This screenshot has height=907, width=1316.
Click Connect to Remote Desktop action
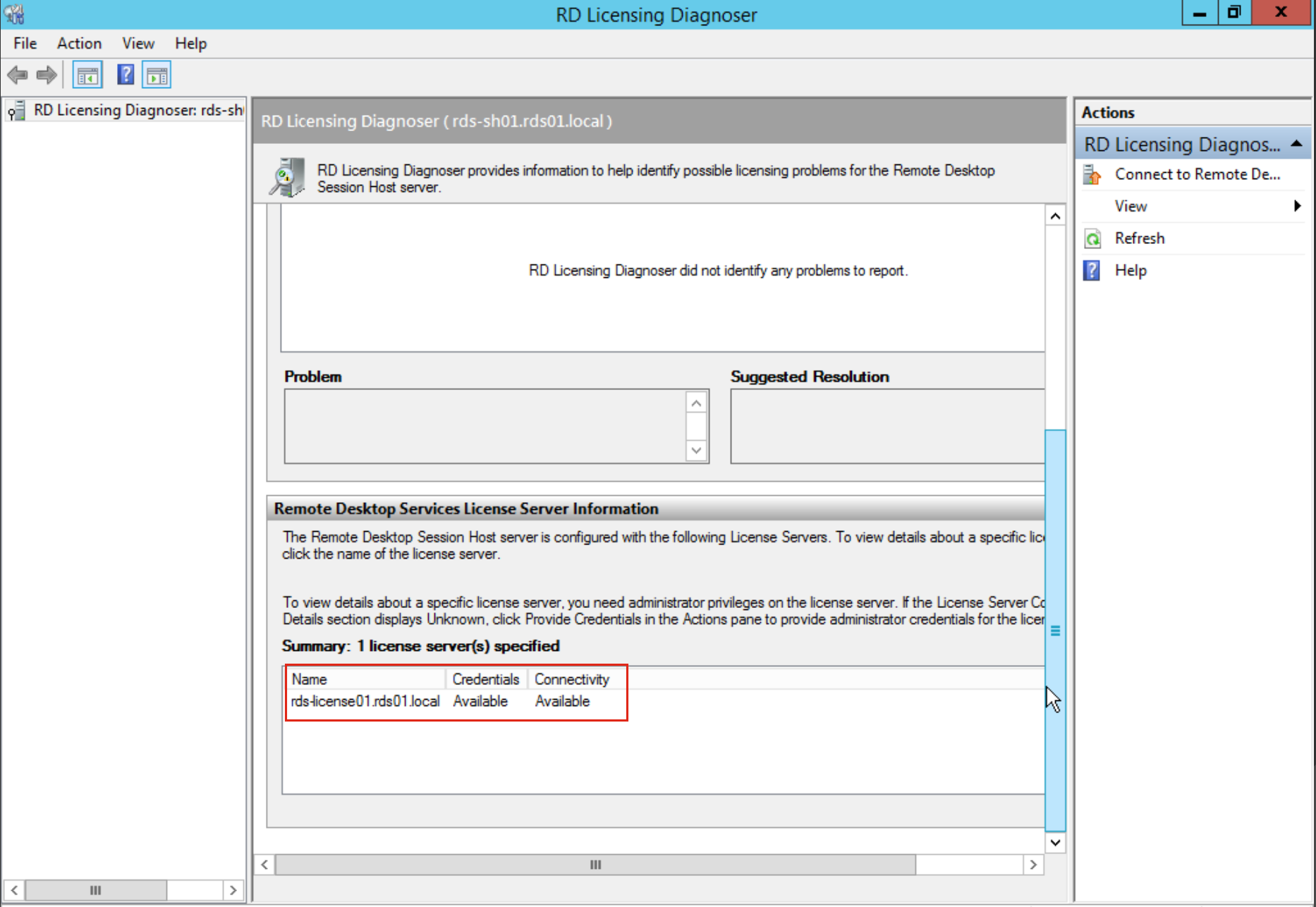pos(1197,174)
